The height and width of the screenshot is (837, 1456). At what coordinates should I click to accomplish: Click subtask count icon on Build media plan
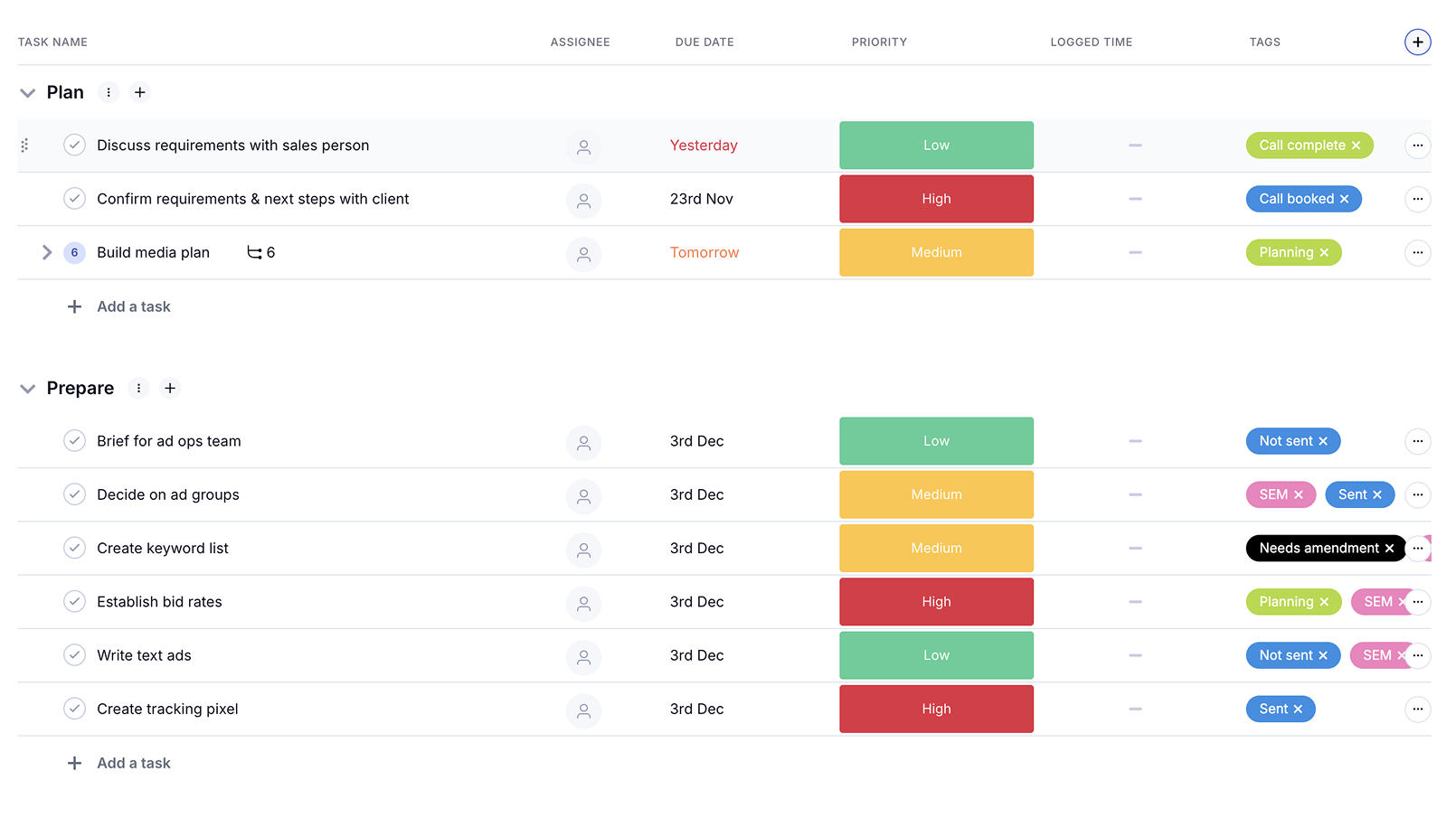[x=255, y=253]
